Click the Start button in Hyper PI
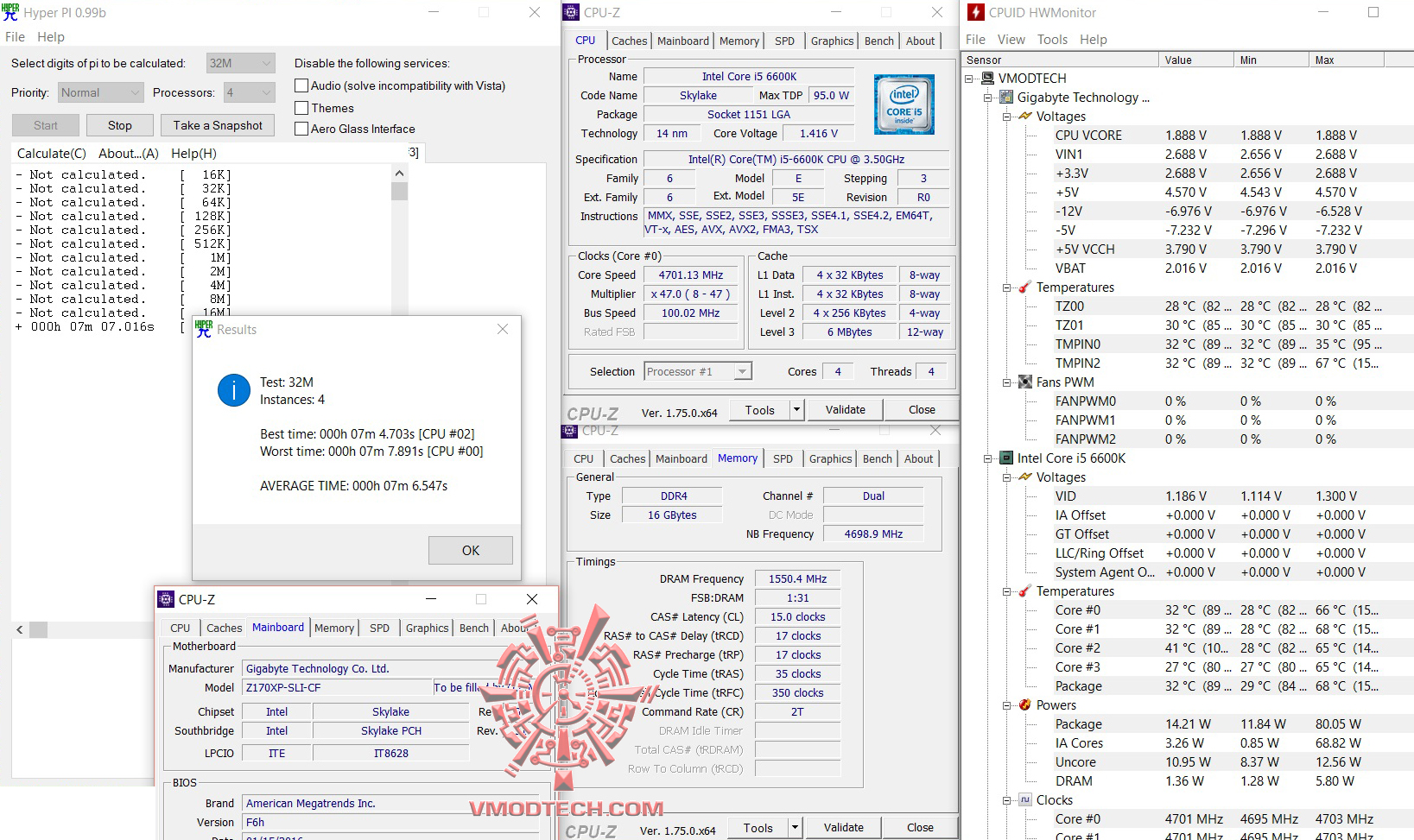1414x840 pixels. coord(46,125)
